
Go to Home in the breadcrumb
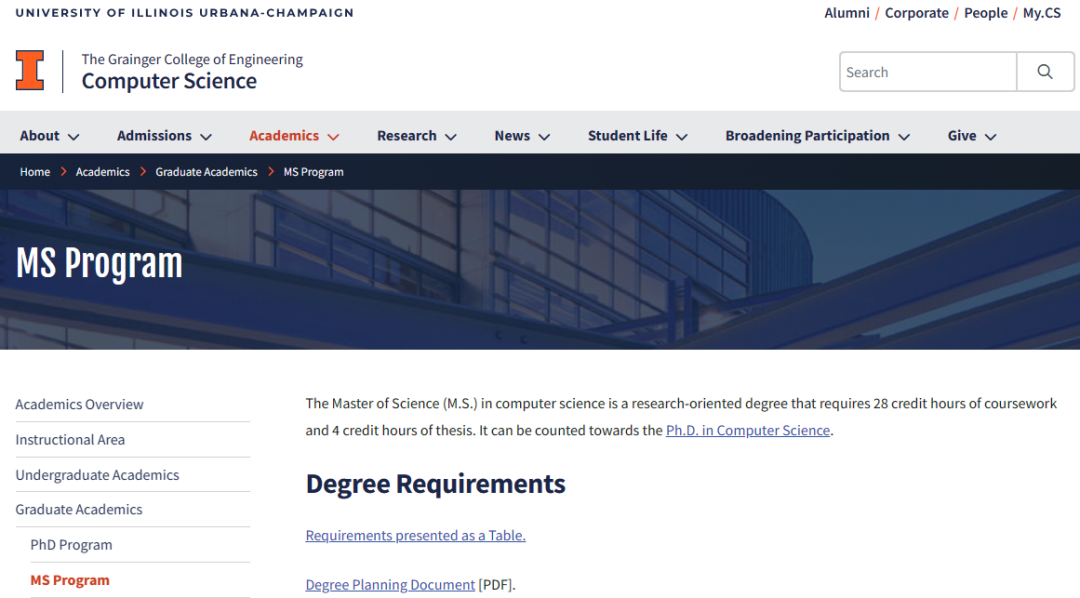click(34, 172)
